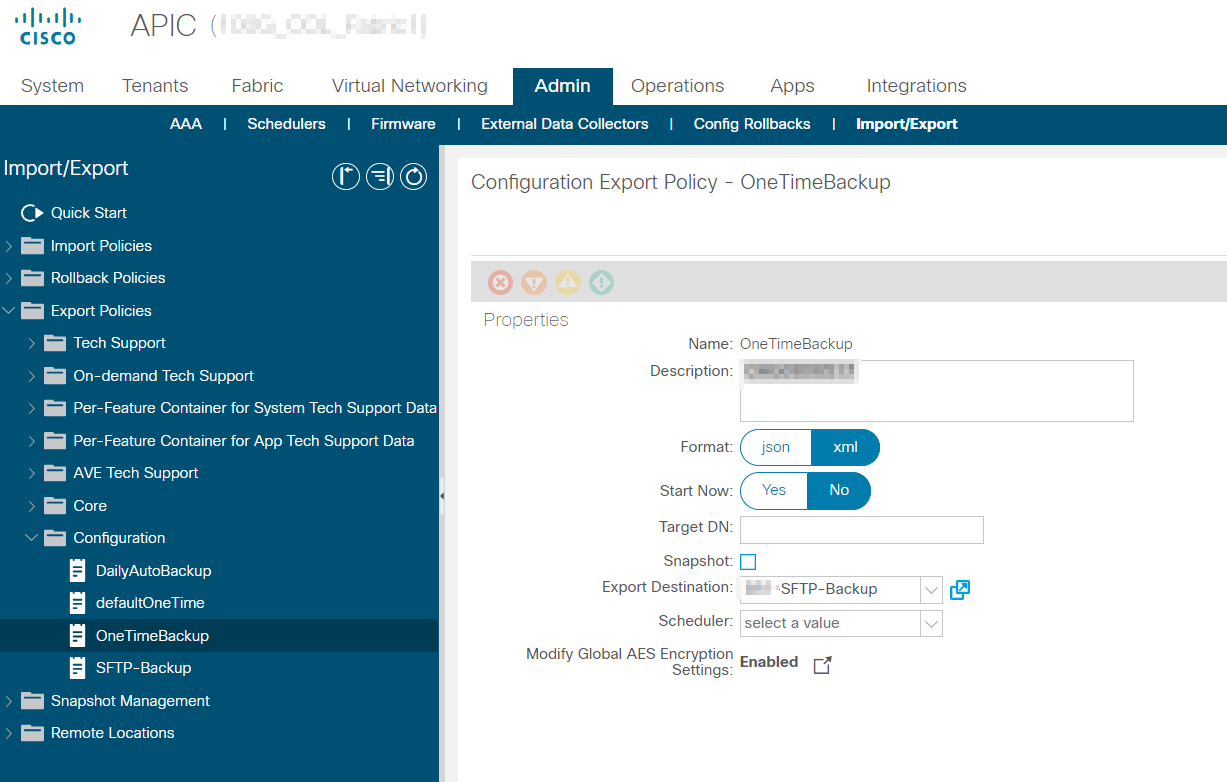Expand the Import Policies tree node

click(9, 246)
